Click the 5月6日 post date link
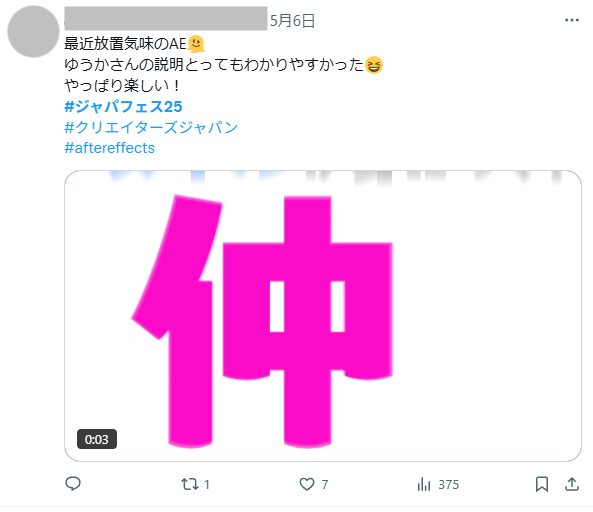593x512 pixels. [292, 20]
